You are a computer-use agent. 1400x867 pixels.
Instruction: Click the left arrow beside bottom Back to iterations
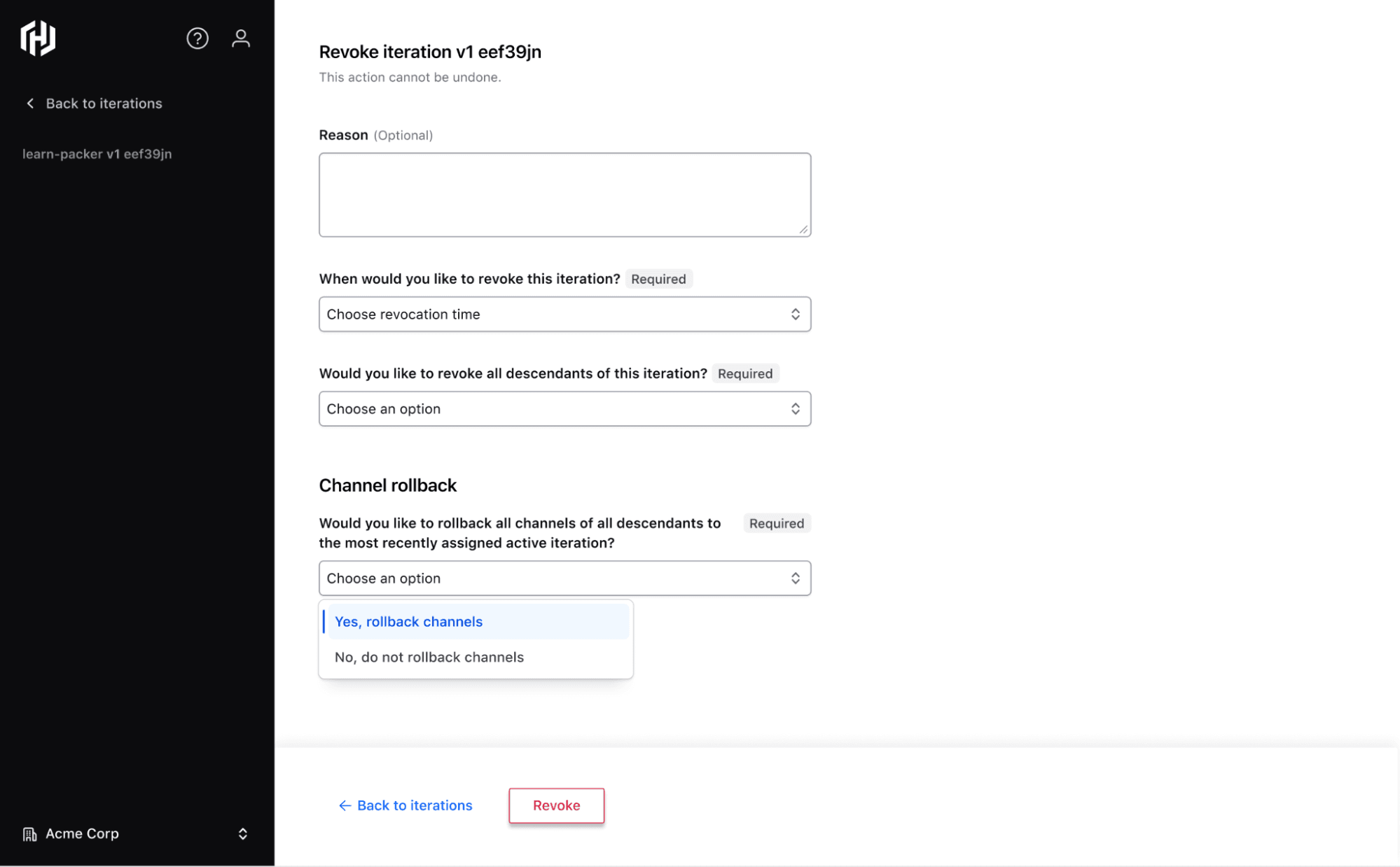point(345,805)
